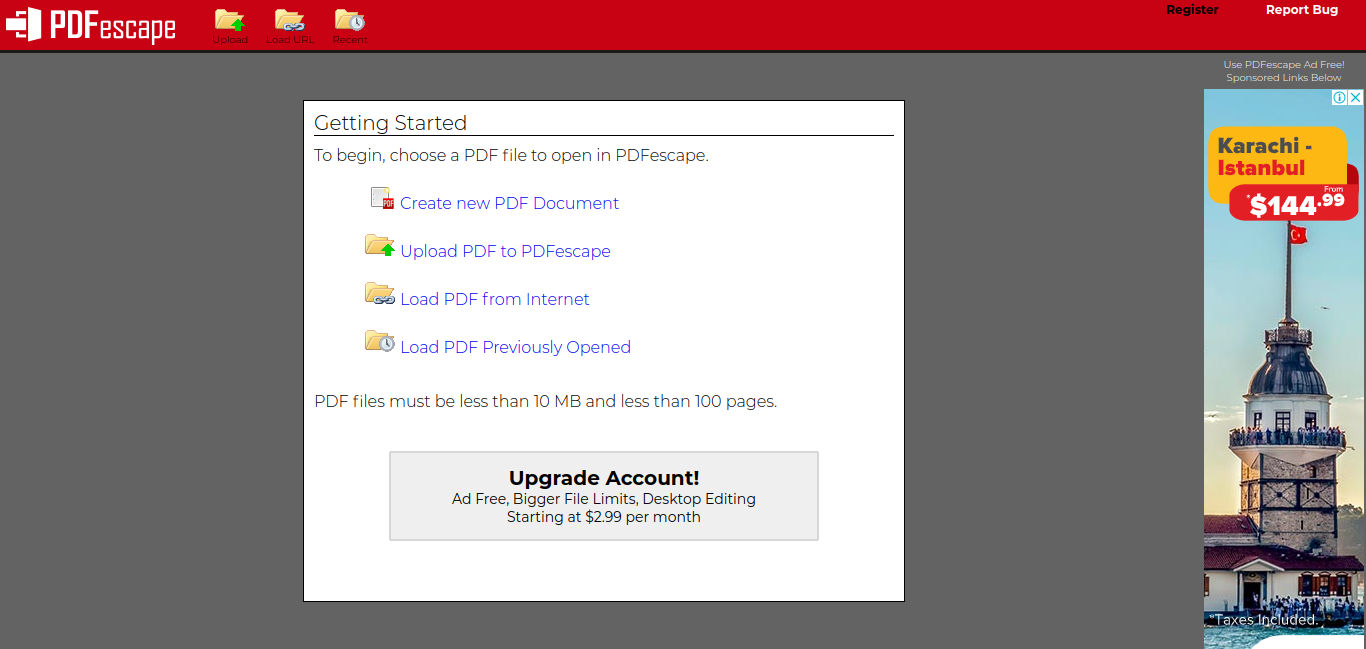Click the PDFescape logo in header
1366x649 pixels.
coord(91,25)
